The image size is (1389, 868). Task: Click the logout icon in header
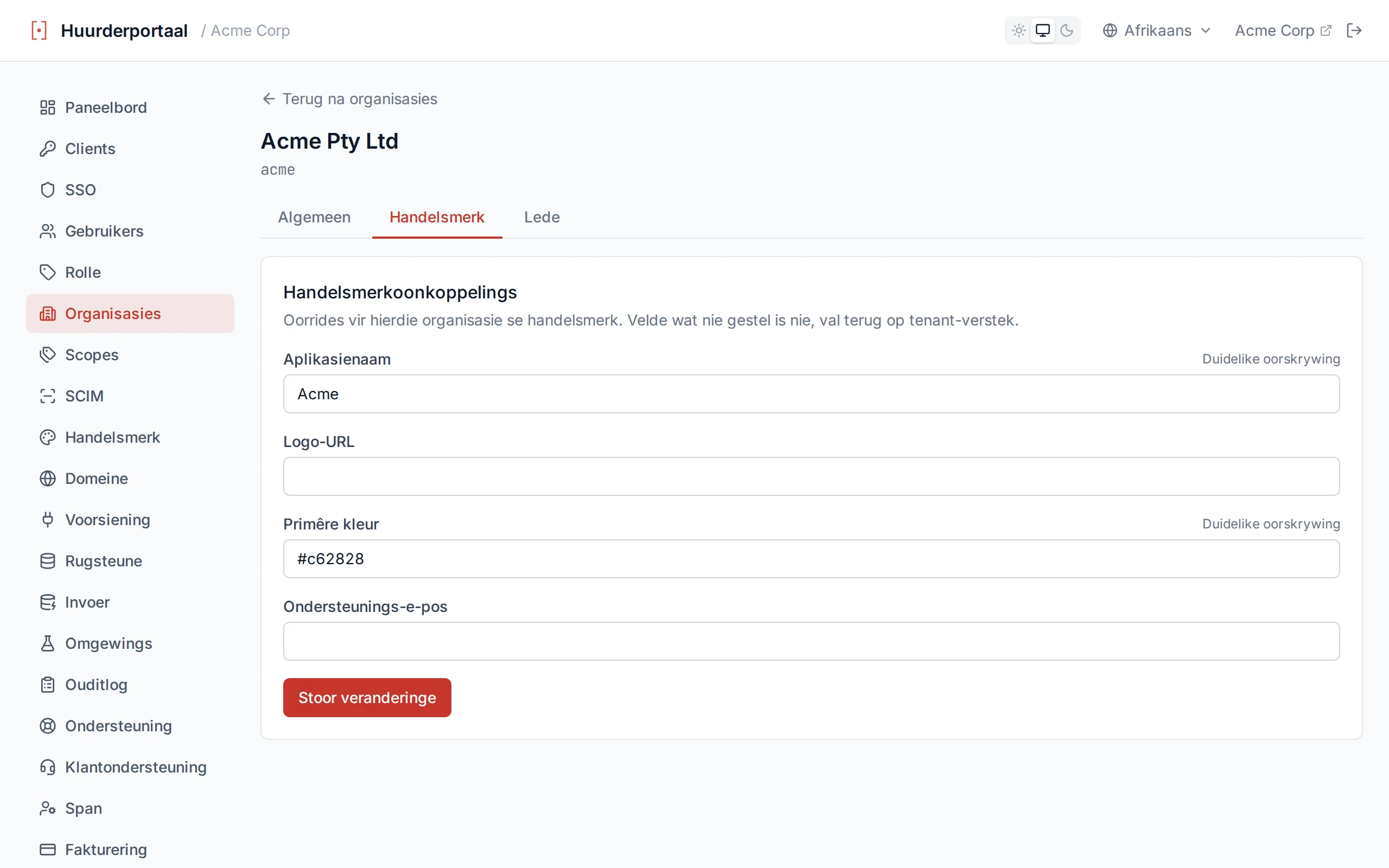click(x=1354, y=30)
